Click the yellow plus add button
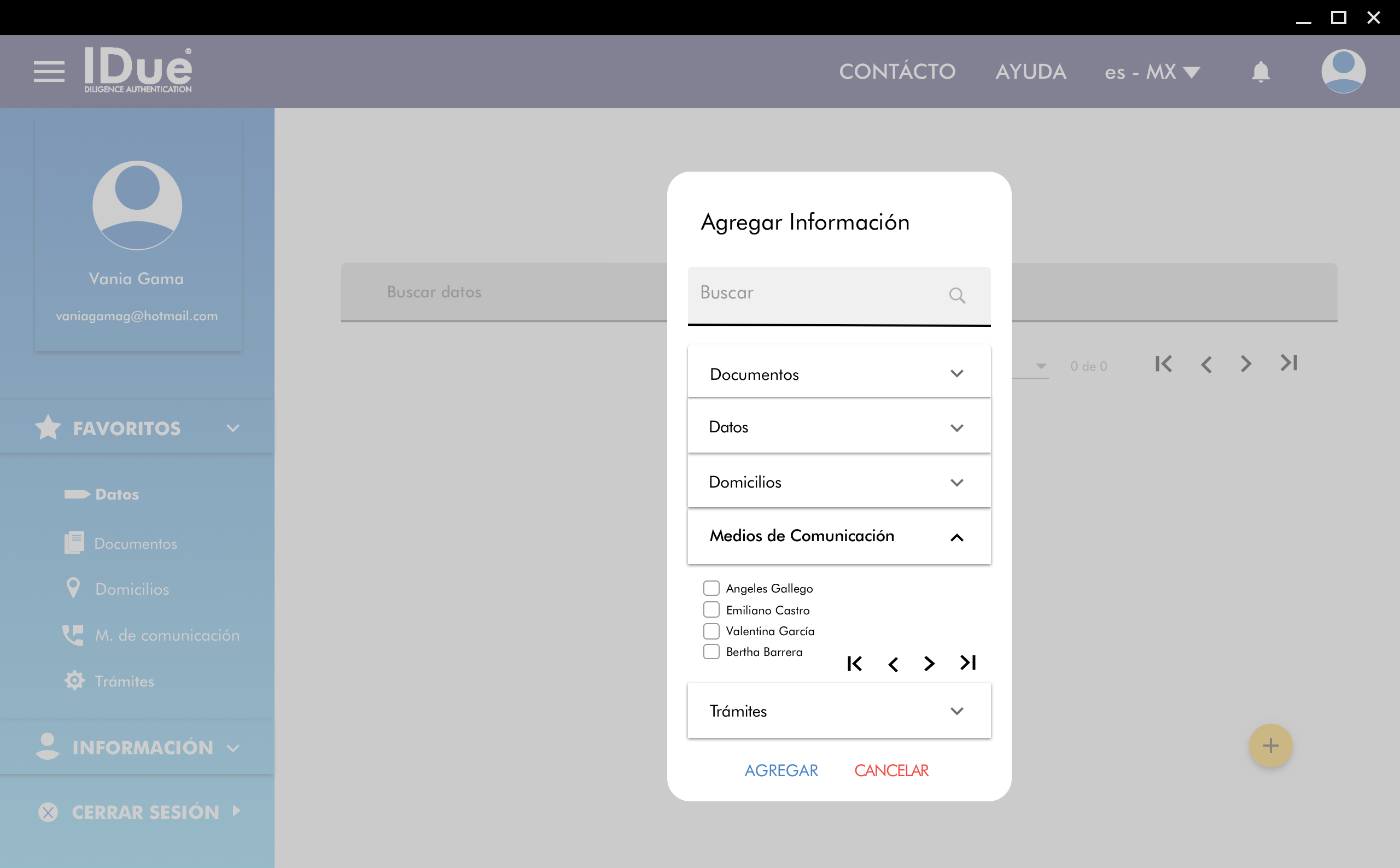Viewport: 1400px width, 868px height. pos(1270,746)
